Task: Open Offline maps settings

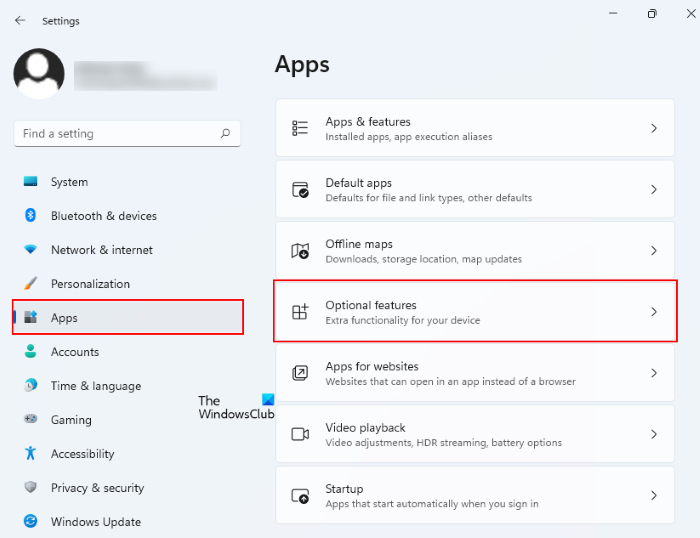Action: 475,251
